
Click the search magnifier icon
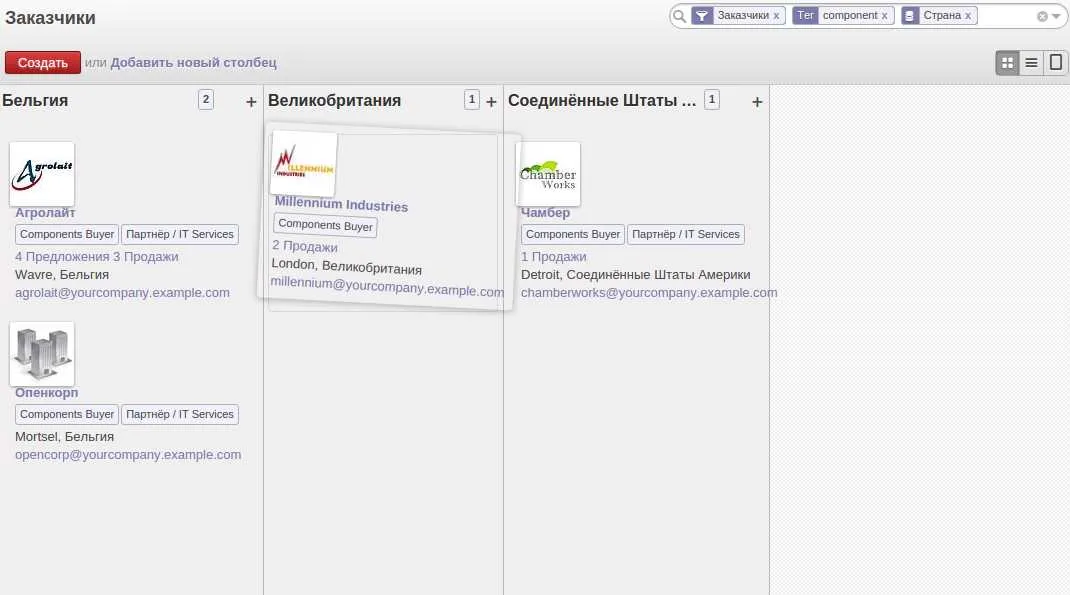(679, 16)
